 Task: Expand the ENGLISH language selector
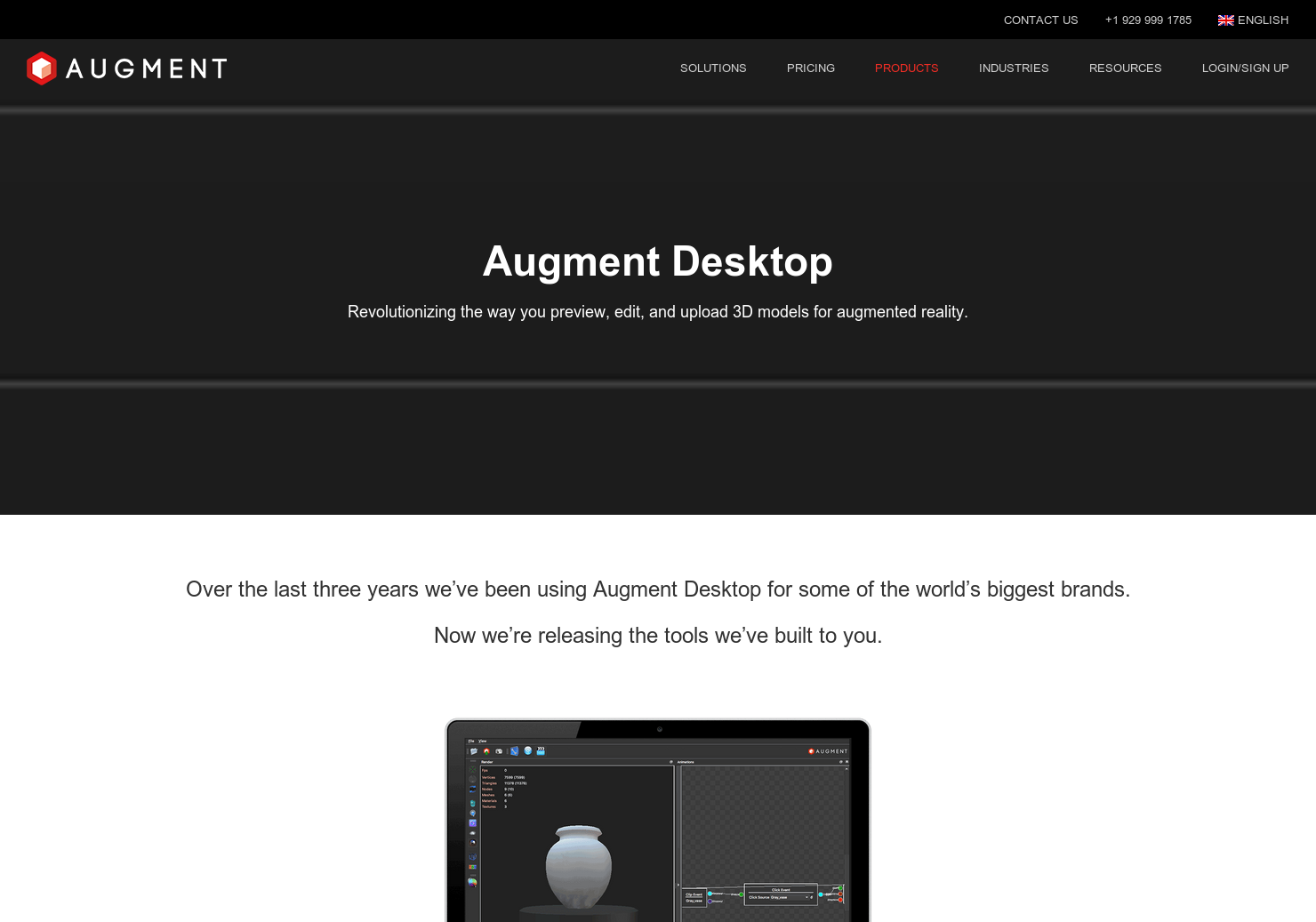(1253, 20)
